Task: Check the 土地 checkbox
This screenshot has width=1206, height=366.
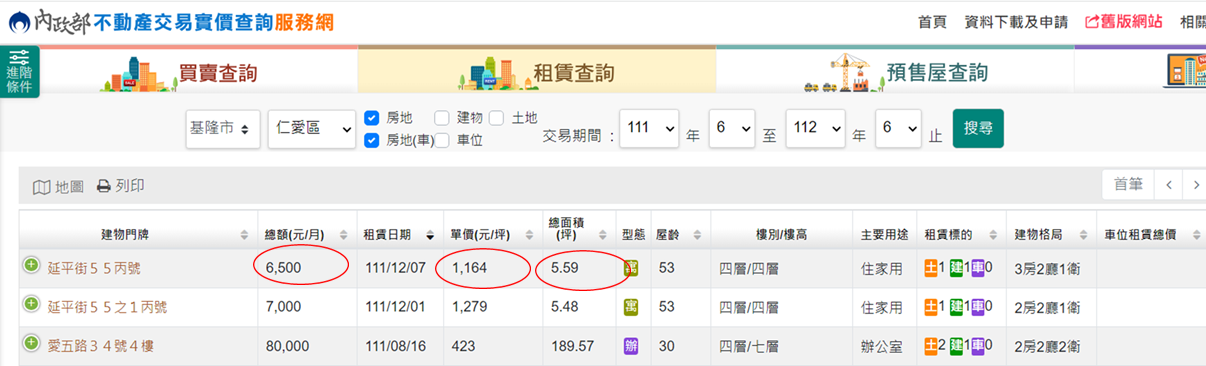Action: (496, 118)
